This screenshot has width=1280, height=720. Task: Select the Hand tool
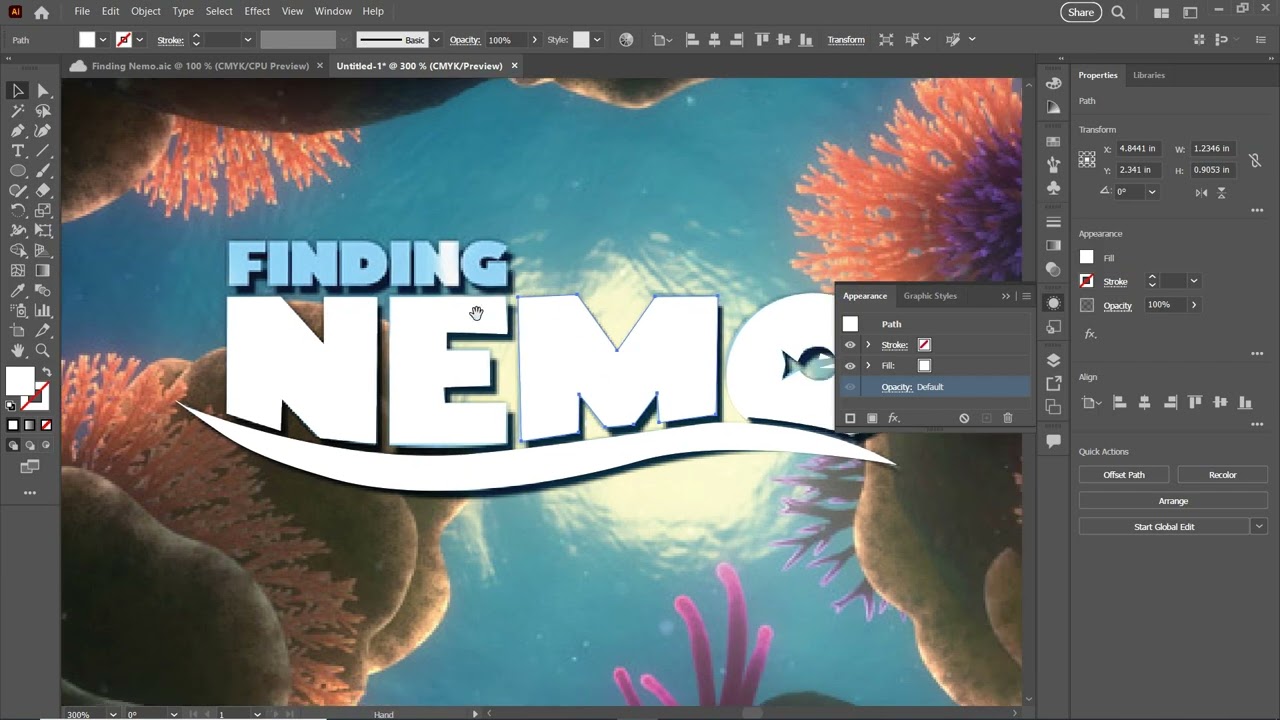point(18,351)
